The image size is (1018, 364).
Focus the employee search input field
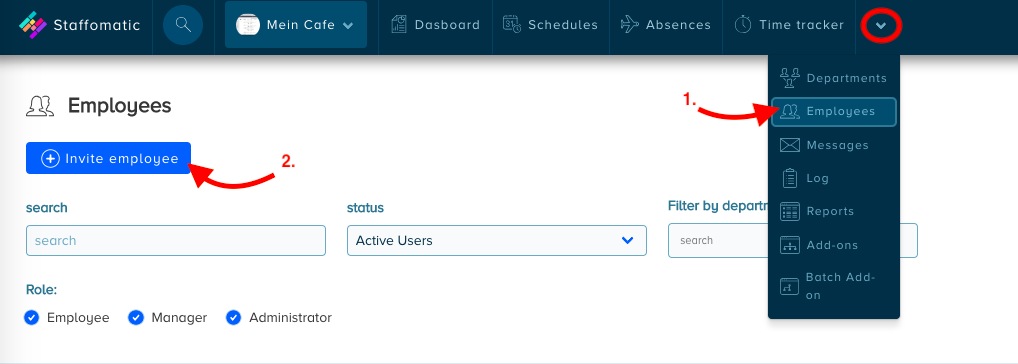click(176, 241)
